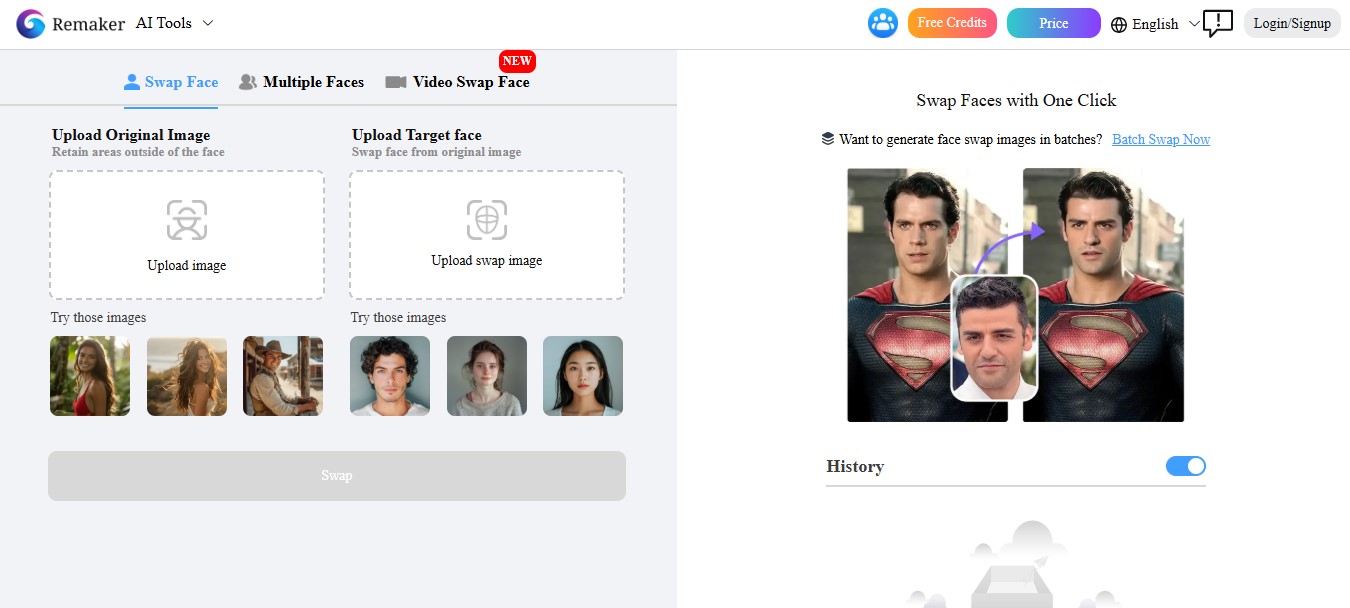The width and height of the screenshot is (1350, 608).
Task: Click the face scan icon in Upload image
Action: tap(187, 220)
